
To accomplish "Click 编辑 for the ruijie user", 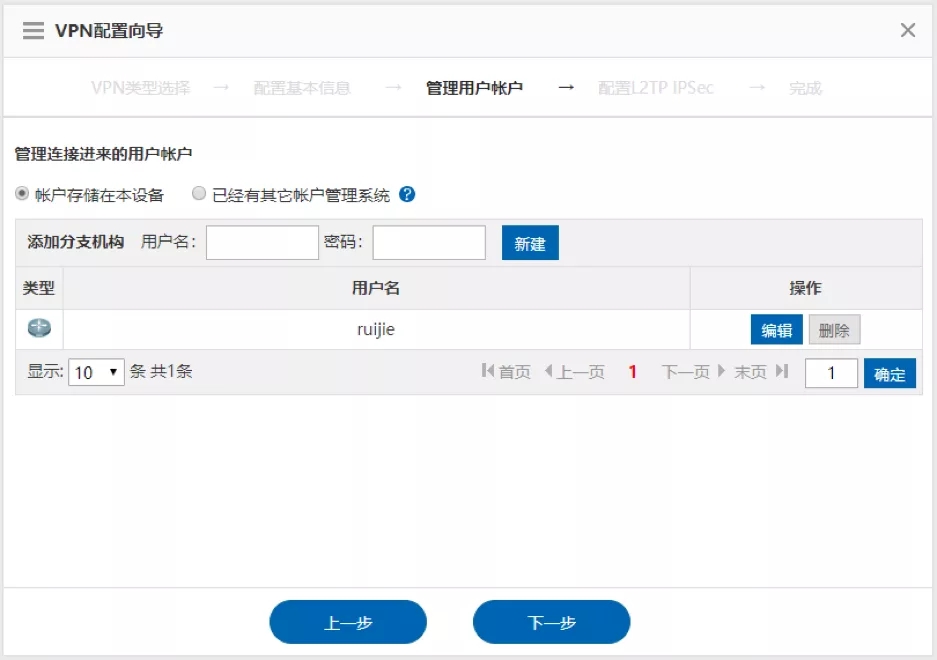I will [x=777, y=330].
